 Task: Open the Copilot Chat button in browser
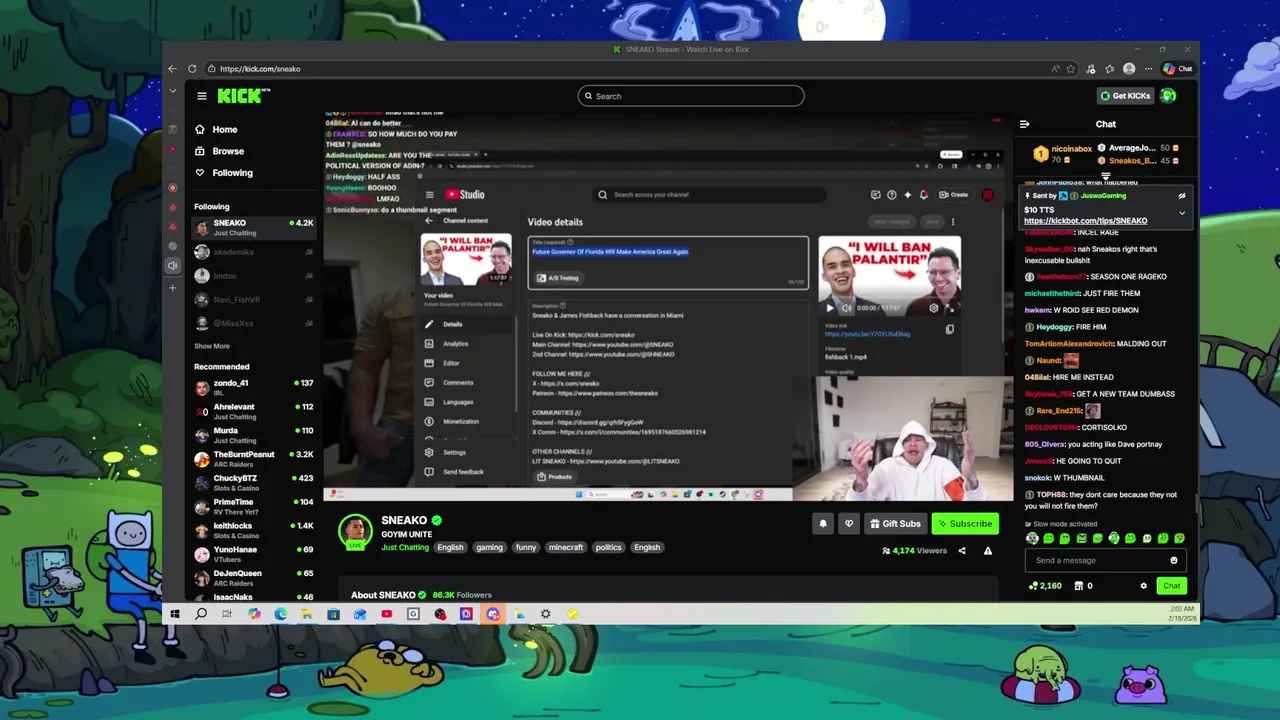pos(1178,69)
